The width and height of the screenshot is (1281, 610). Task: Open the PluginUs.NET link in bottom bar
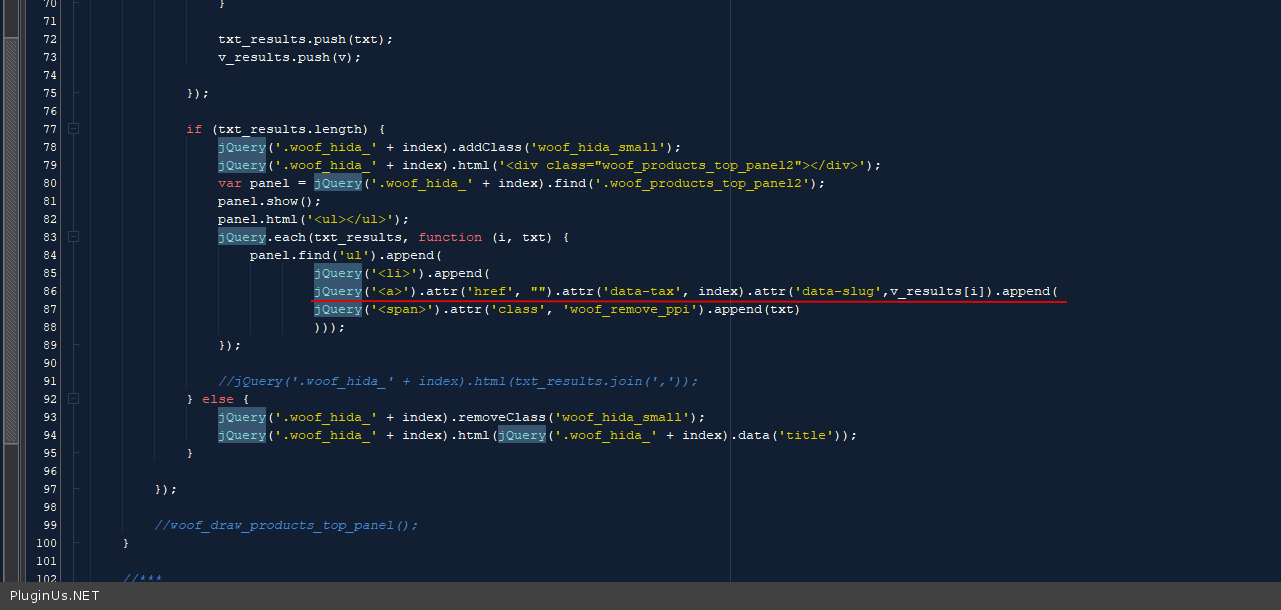point(55,596)
